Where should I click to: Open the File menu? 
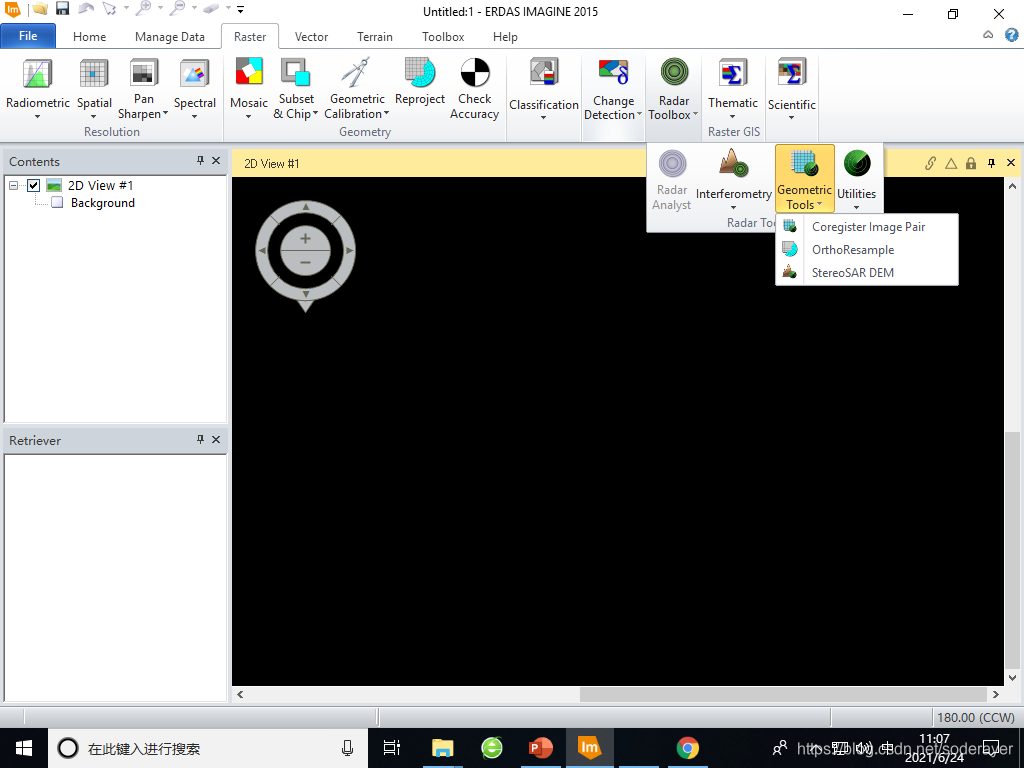[x=28, y=36]
